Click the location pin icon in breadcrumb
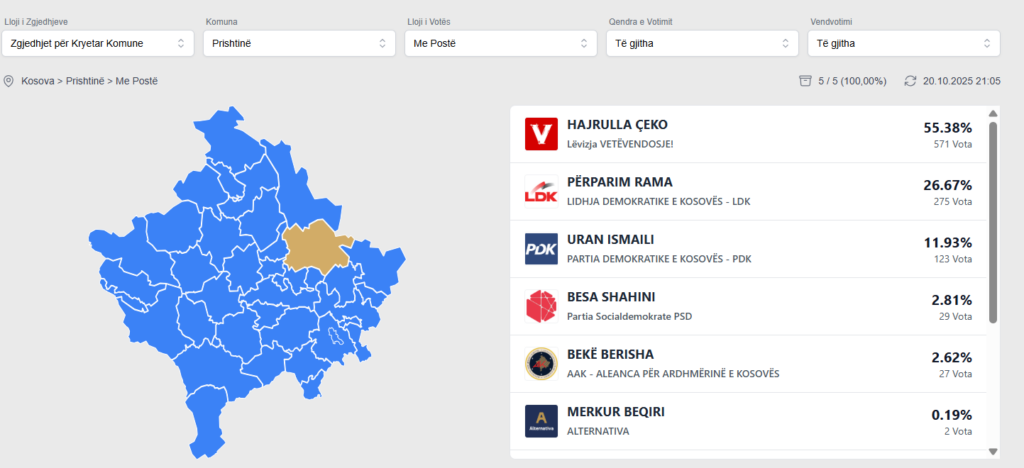This screenshot has width=1024, height=468. point(9,81)
